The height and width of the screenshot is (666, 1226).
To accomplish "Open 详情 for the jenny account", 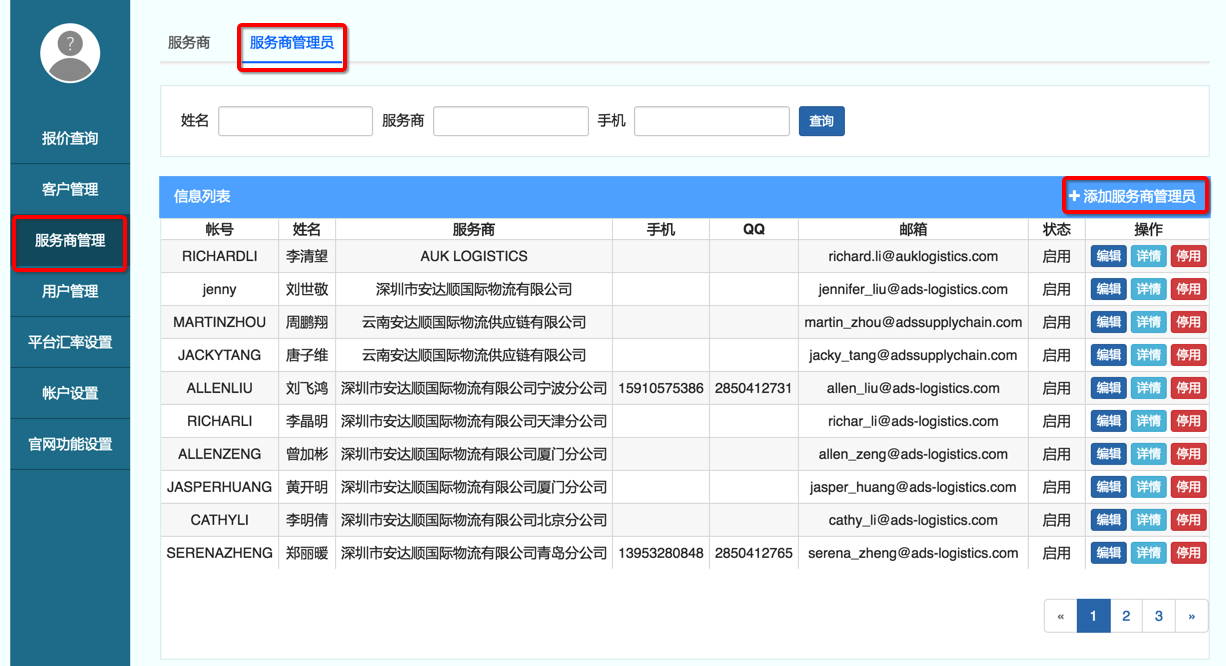I will point(1148,289).
